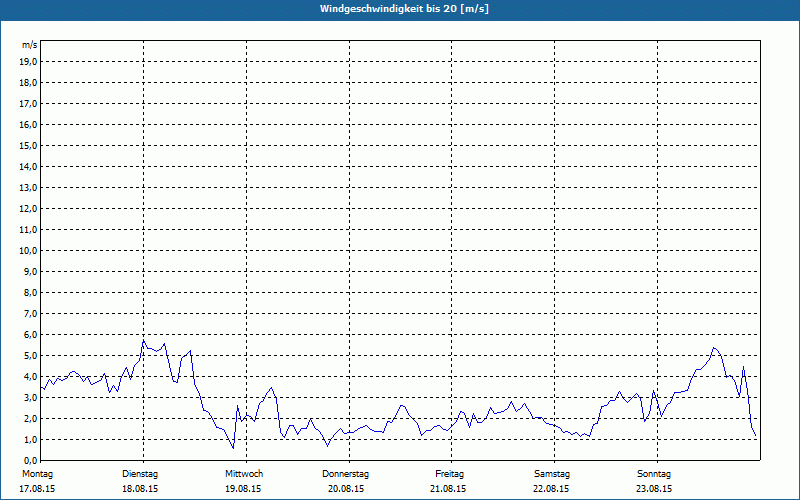
Task: Click the 8,0 y-axis label
Action: click(31, 292)
